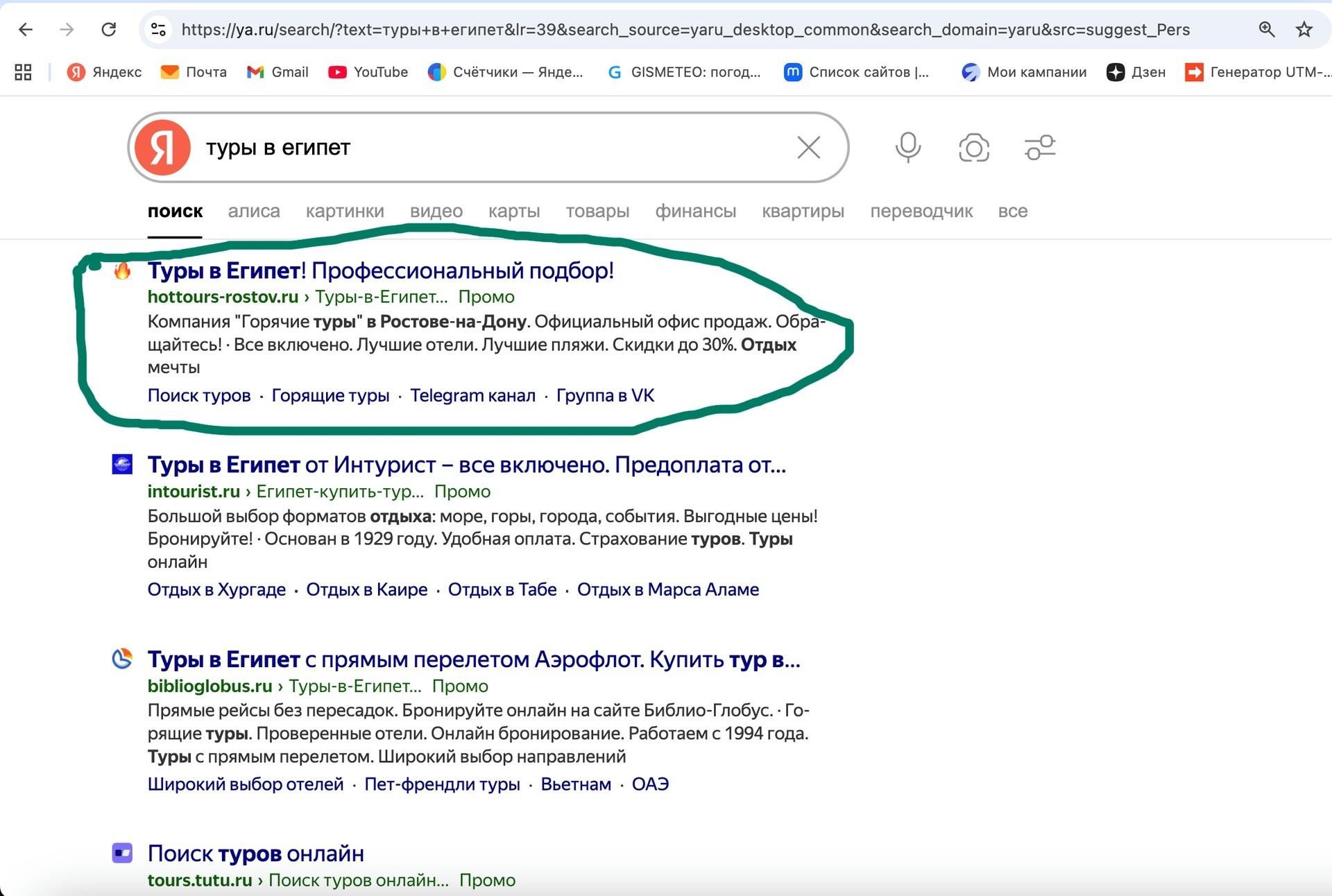Image resolution: width=1332 pixels, height=896 pixels.
Task: Open the Gmail bookmark
Action: click(x=277, y=72)
